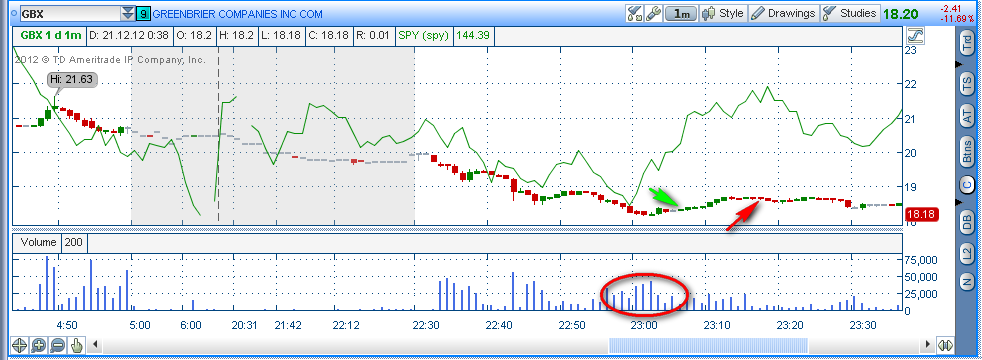Image resolution: width=982 pixels, height=360 pixels.
Task: Click the GBX symbol input field
Action: coord(70,13)
